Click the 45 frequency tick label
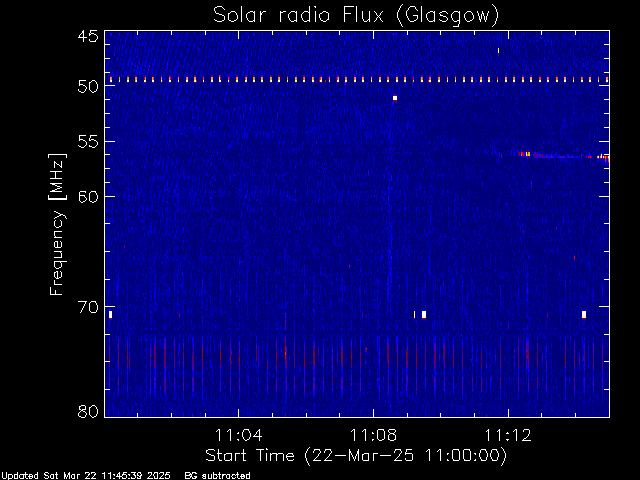 coord(88,36)
